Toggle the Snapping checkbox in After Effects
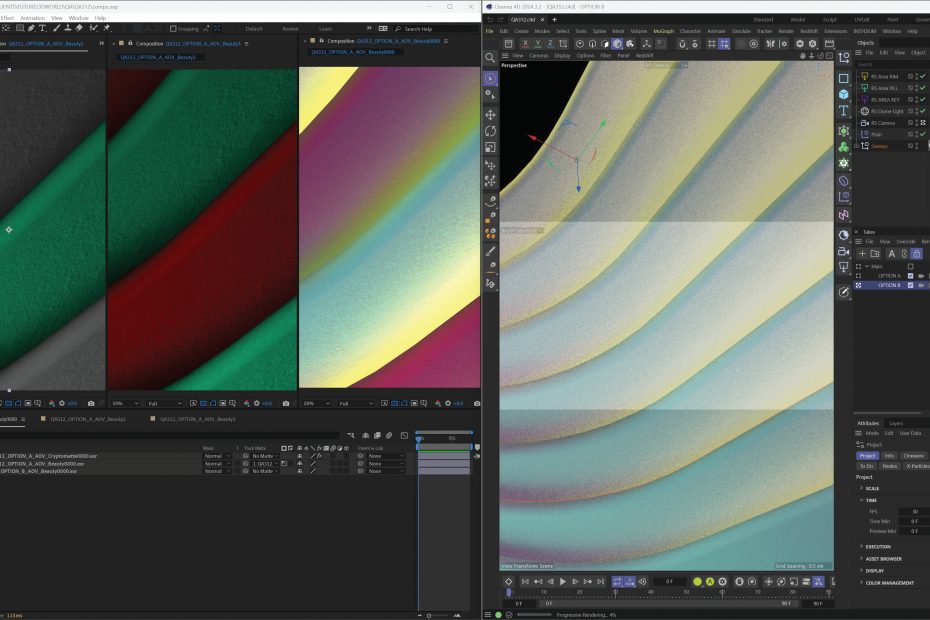 pos(173,28)
